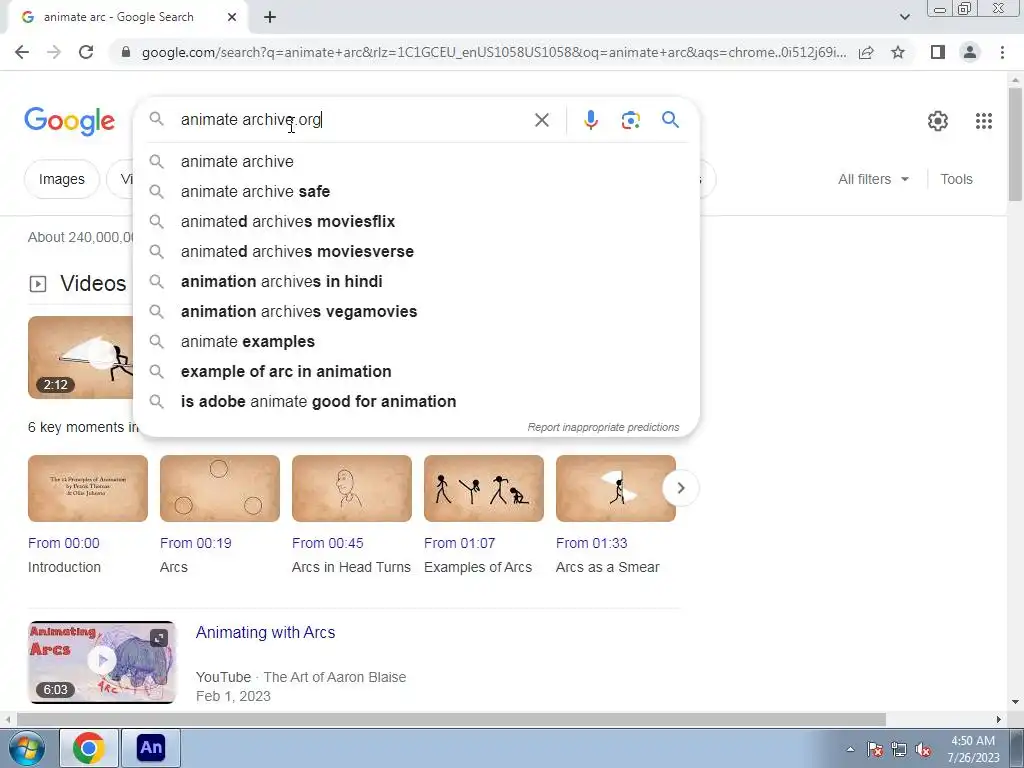1024x768 pixels.
Task: Bookmark this tab with the star icon
Action: 898,52
